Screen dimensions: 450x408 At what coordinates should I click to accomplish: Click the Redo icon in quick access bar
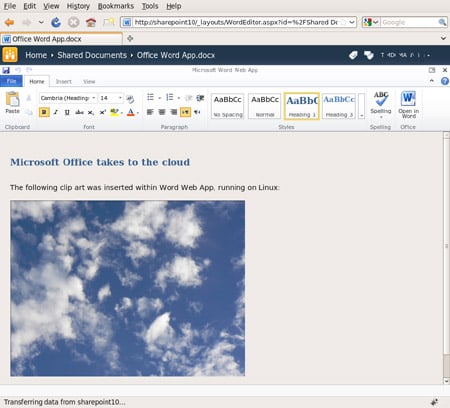point(29,70)
